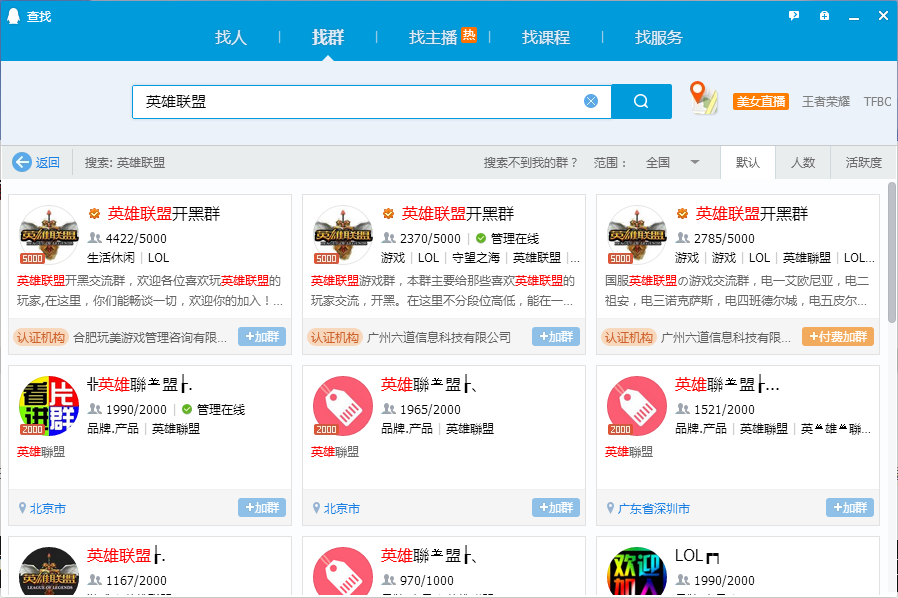Image resolution: width=898 pixels, height=598 pixels.
Task: Click the QQ penguin logo icon
Action: coord(13,15)
